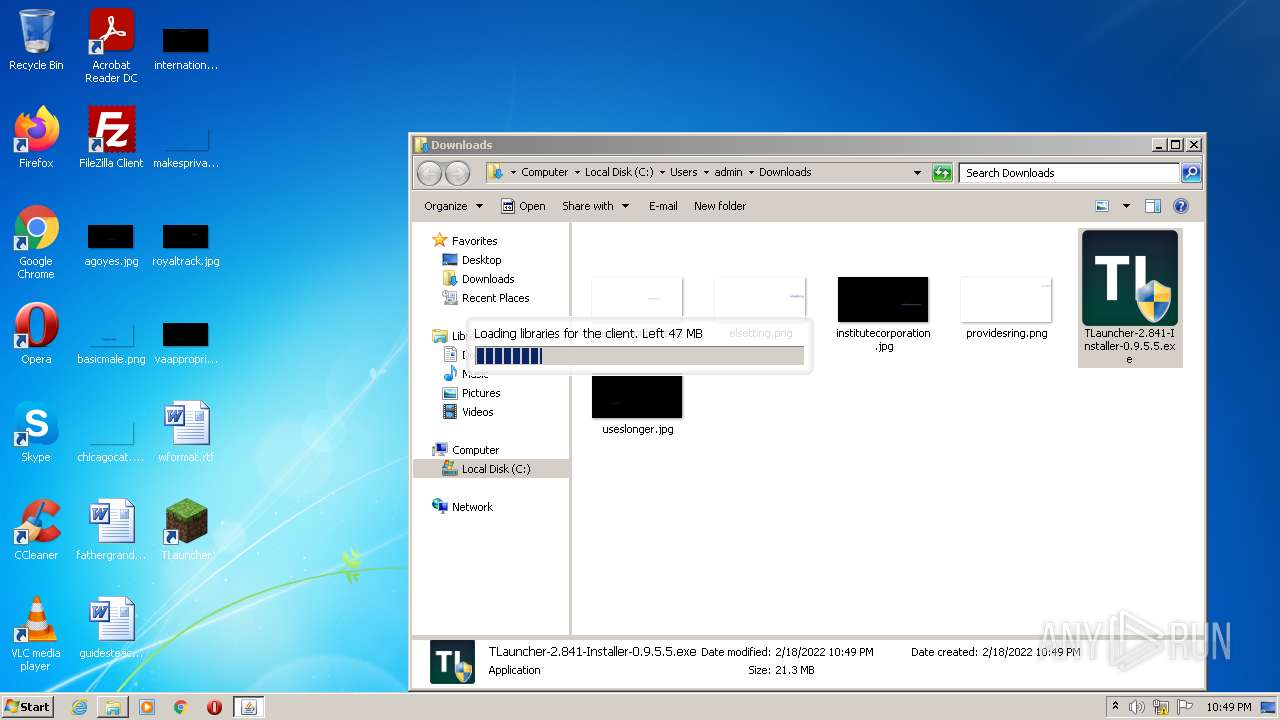1280x720 pixels.
Task: Open Skype desktop shortcut
Action: (x=36, y=431)
